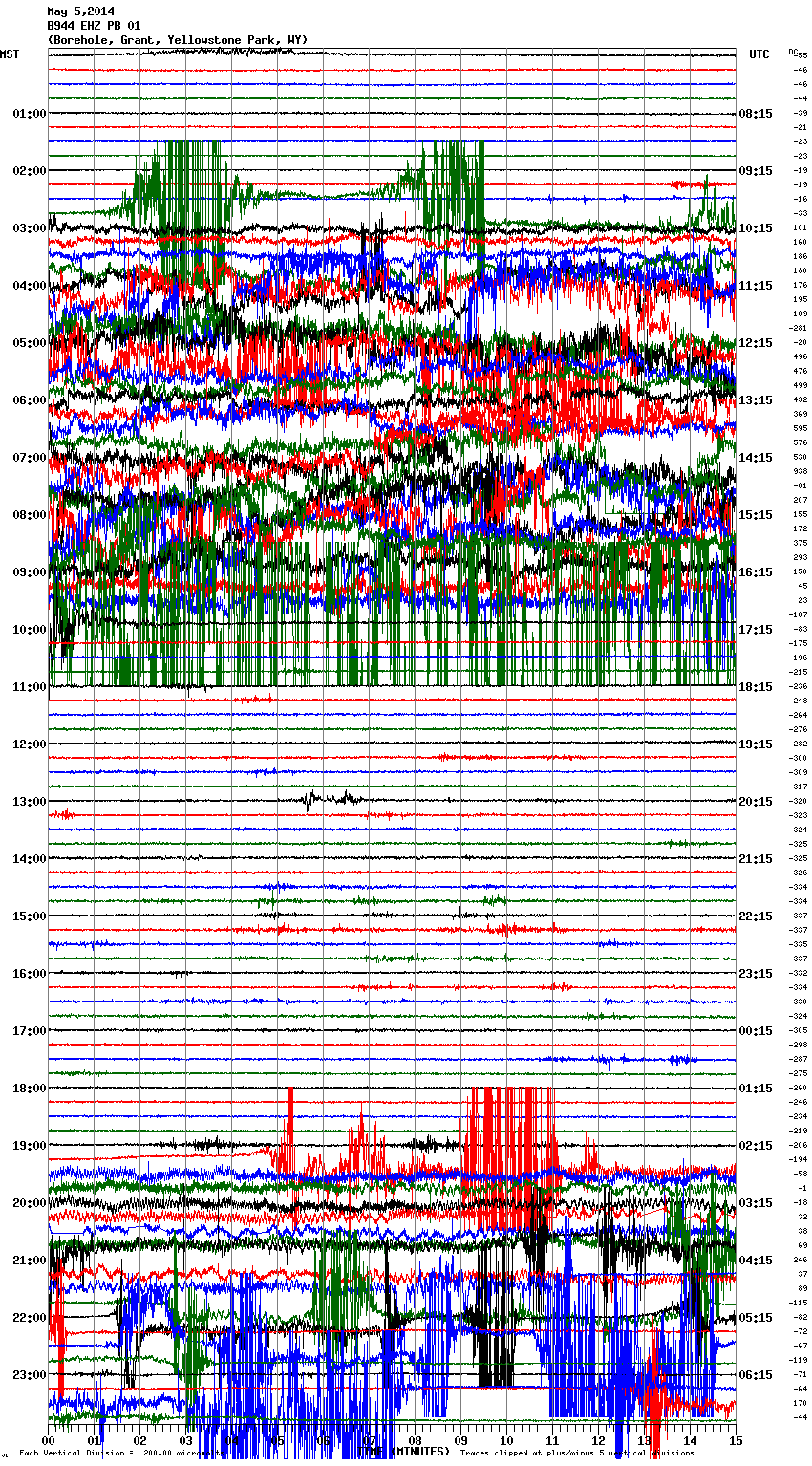This screenshot has width=812, height=1466.
Task: Click the 22:00 MST hour label
Action: (x=30, y=1317)
